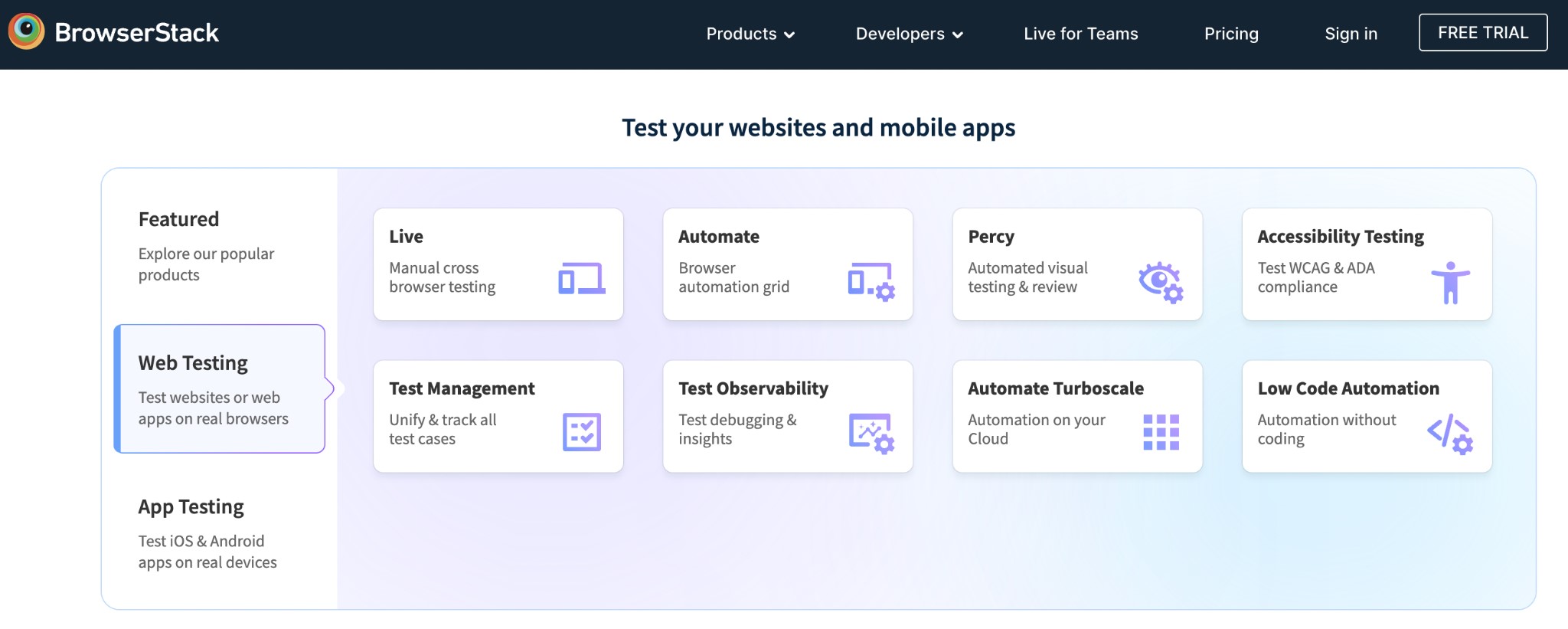This screenshot has height=629, width=1568.
Task: Go to Live for Teams page
Action: (x=1080, y=34)
